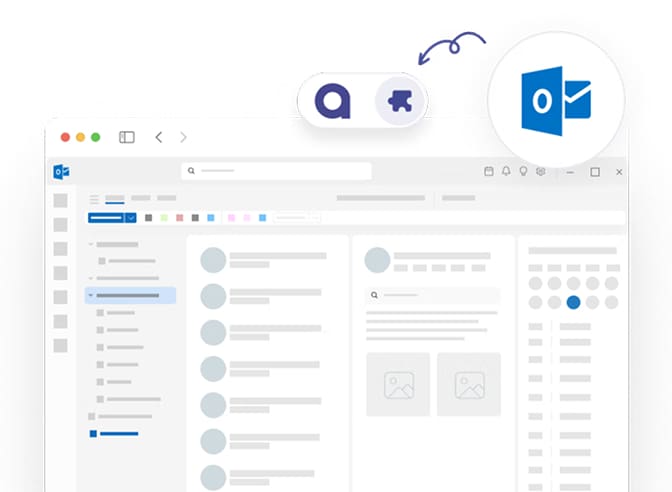Open the right image attachment thumbnail
Image resolution: width=672 pixels, height=492 pixels.
point(469,384)
